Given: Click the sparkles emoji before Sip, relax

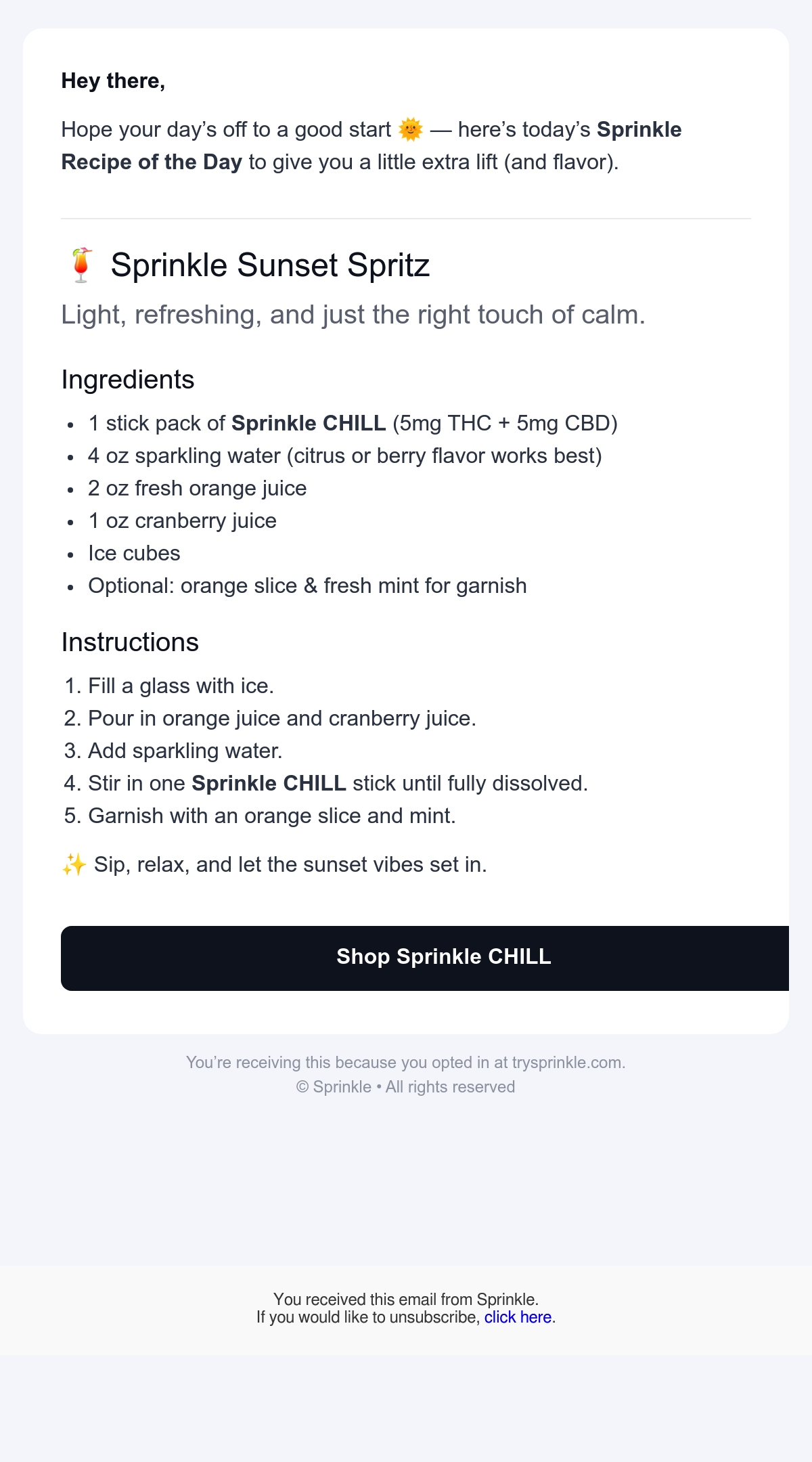Looking at the screenshot, I should (74, 864).
